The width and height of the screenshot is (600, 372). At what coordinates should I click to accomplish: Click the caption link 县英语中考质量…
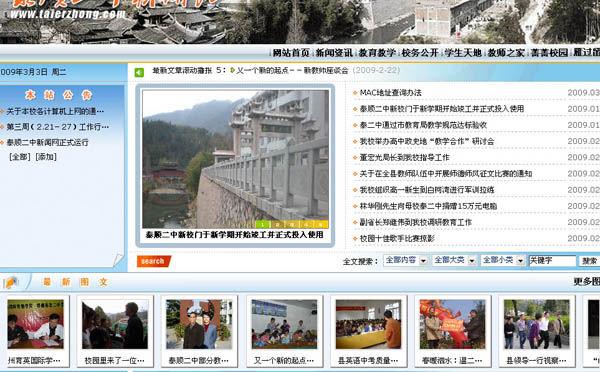click(368, 361)
